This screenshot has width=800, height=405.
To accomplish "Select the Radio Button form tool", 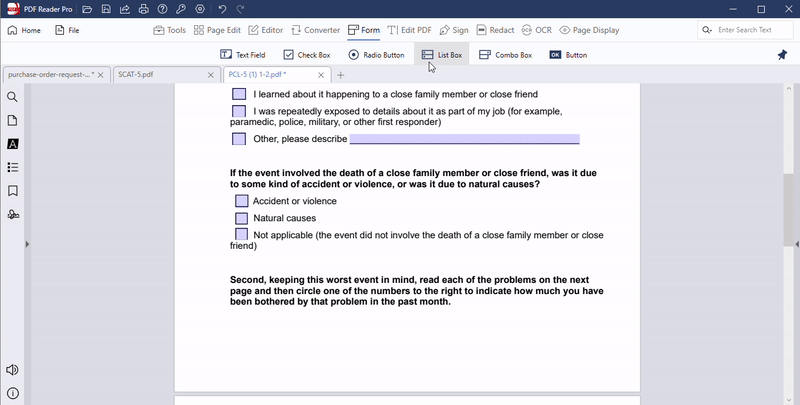I will click(377, 55).
